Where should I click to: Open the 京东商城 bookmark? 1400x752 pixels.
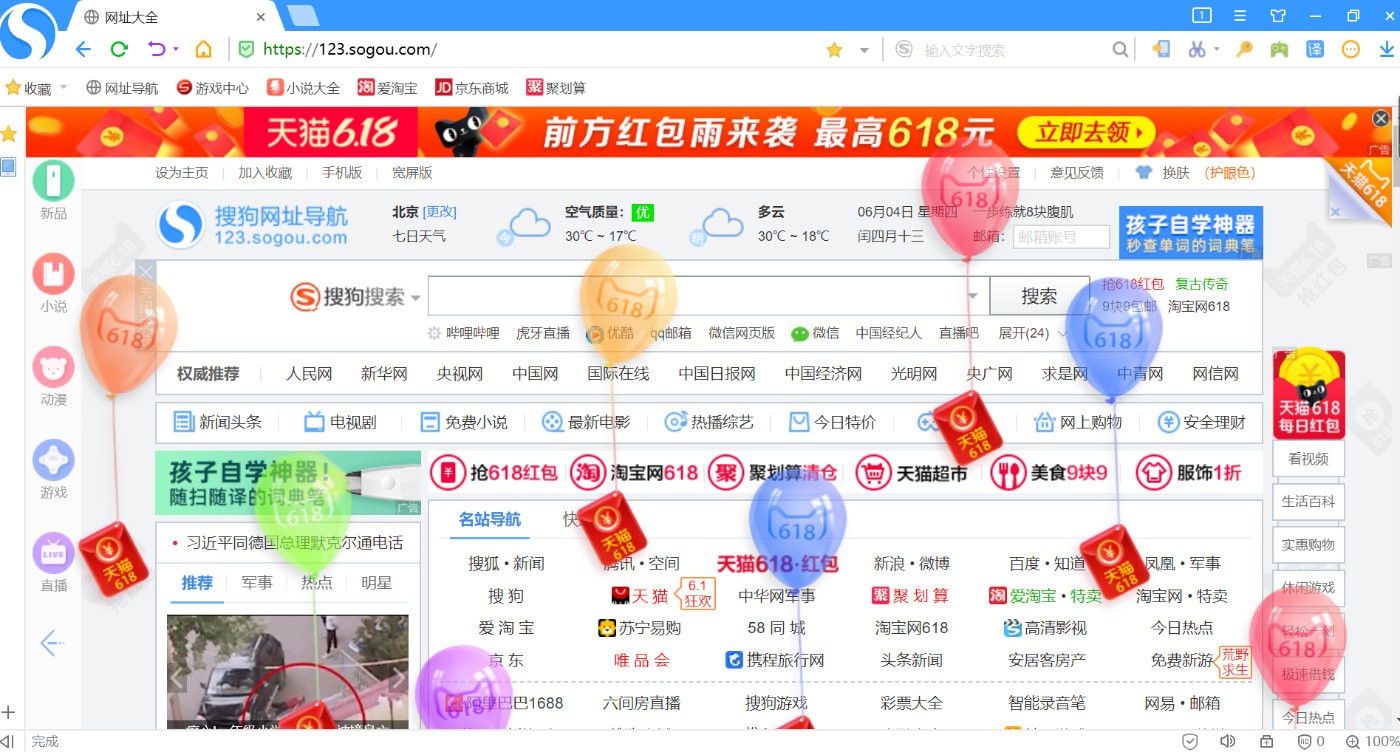point(472,88)
